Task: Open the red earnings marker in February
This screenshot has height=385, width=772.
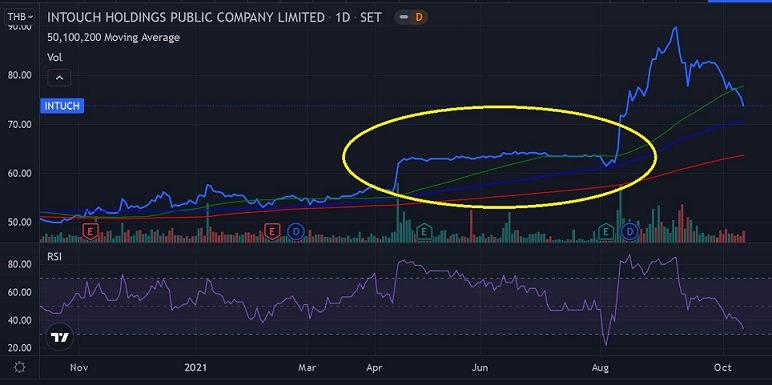Action: [x=271, y=230]
